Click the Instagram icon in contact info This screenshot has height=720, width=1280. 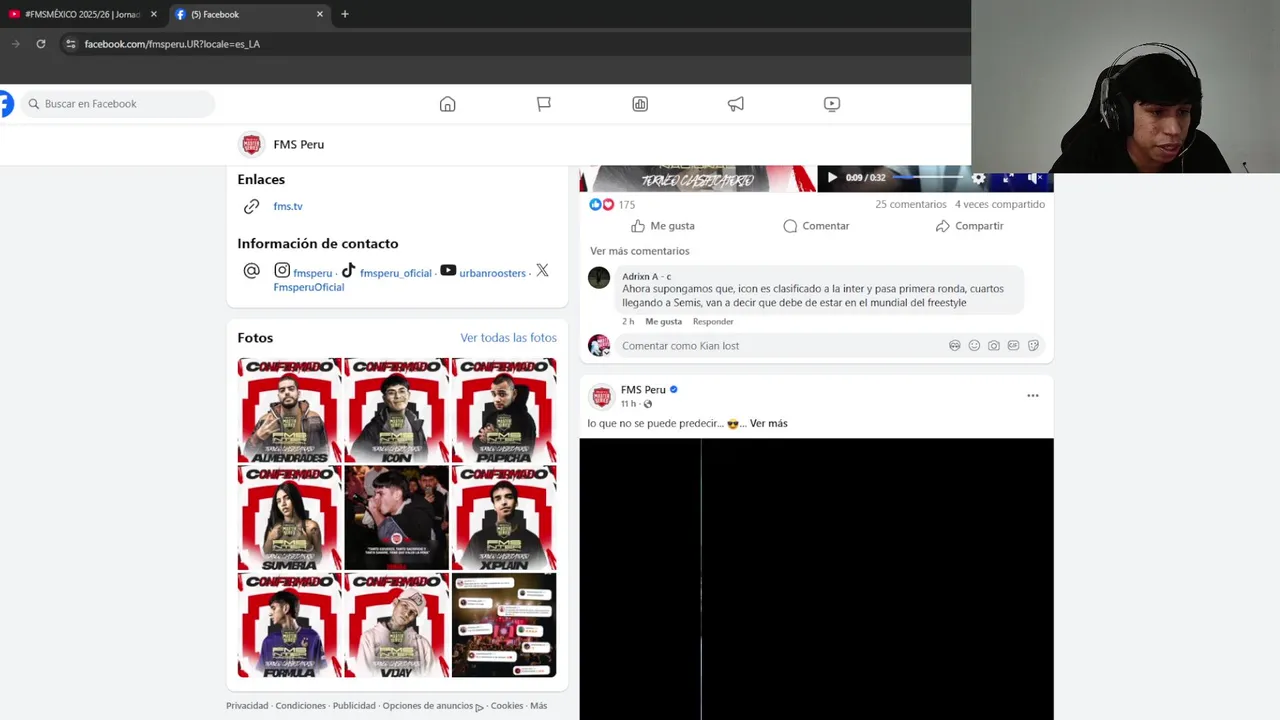[282, 270]
